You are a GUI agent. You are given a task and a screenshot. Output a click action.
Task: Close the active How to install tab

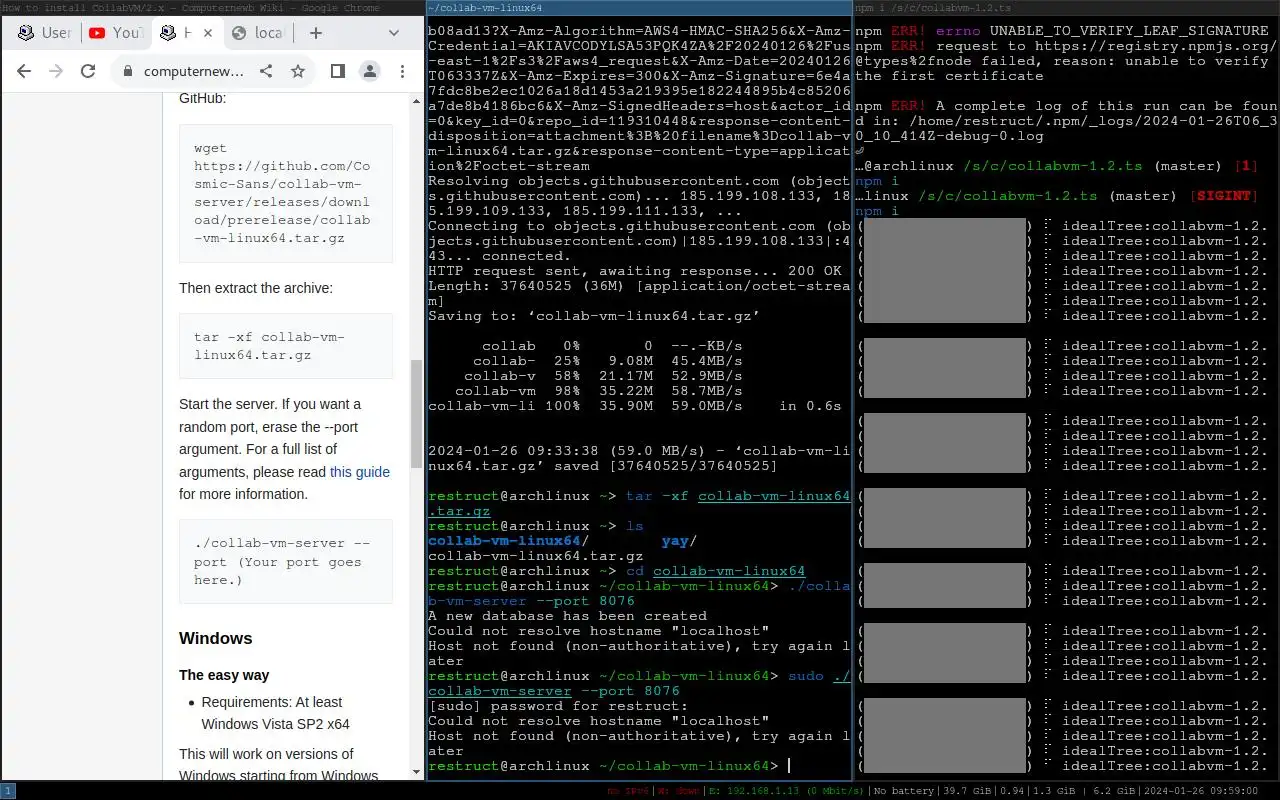tap(209, 33)
